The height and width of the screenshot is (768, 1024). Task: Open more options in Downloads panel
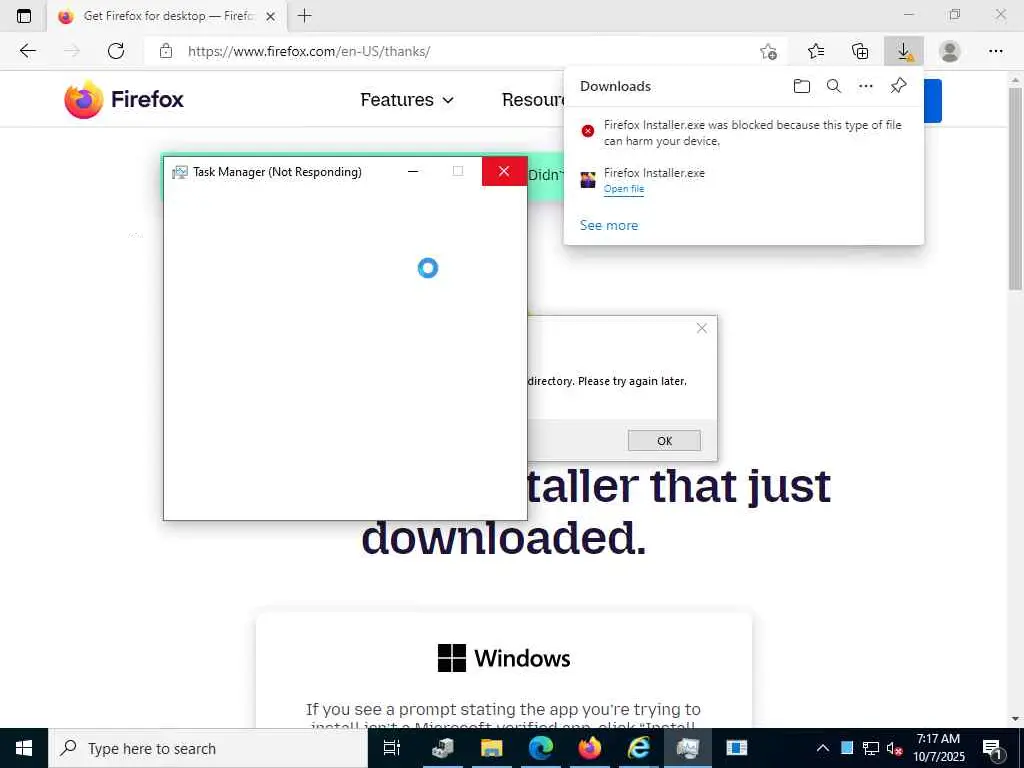[x=866, y=86]
